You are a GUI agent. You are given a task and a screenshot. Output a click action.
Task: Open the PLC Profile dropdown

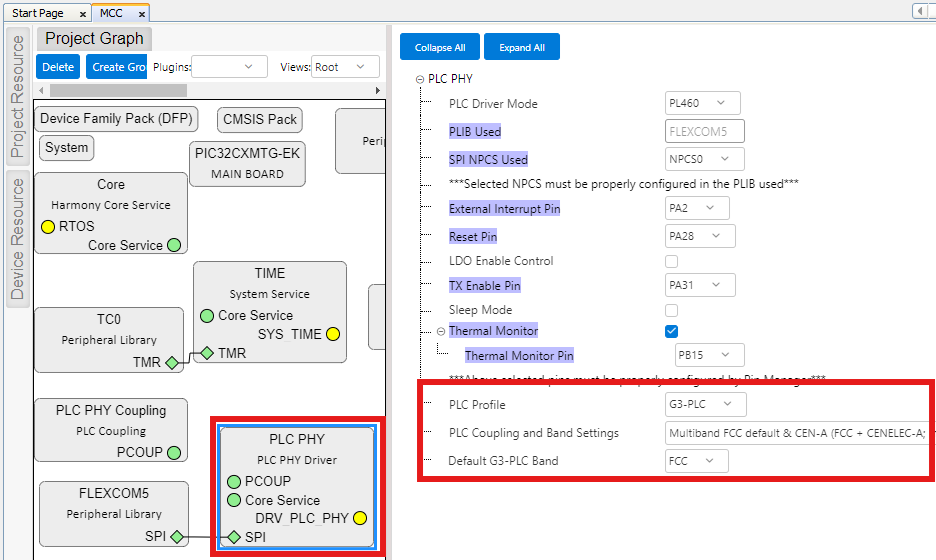[706, 404]
